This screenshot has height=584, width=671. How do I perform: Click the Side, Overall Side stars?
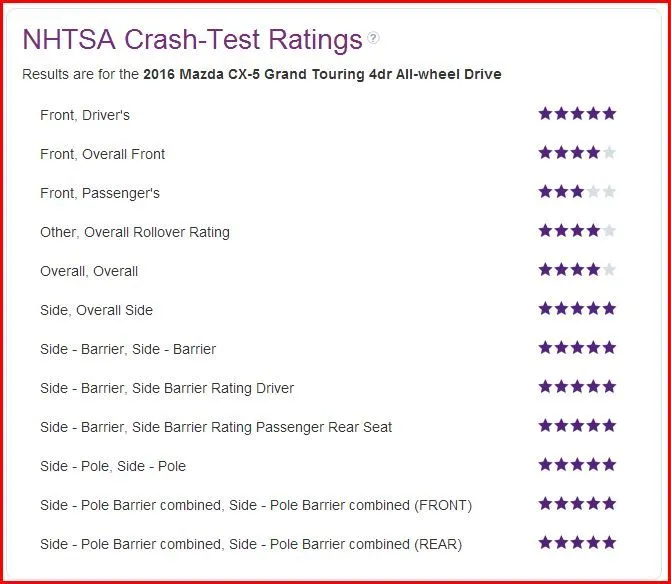577,309
